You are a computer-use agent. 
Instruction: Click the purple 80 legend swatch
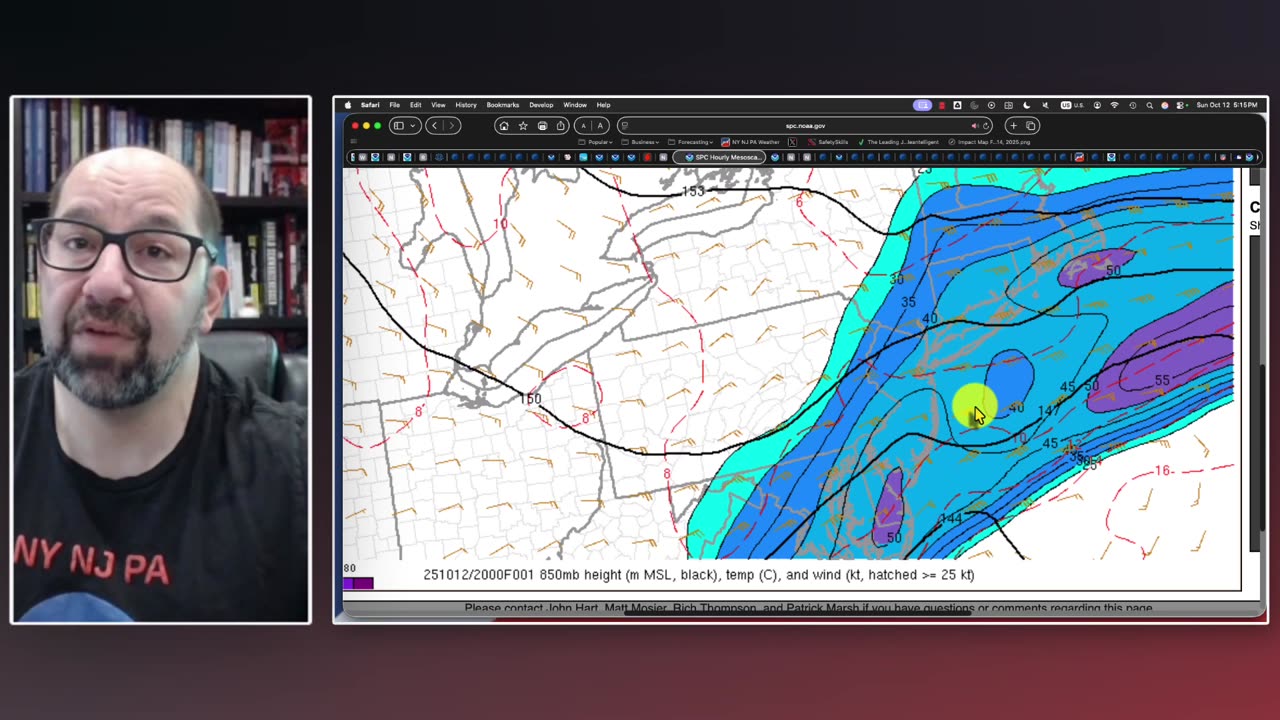tap(359, 583)
